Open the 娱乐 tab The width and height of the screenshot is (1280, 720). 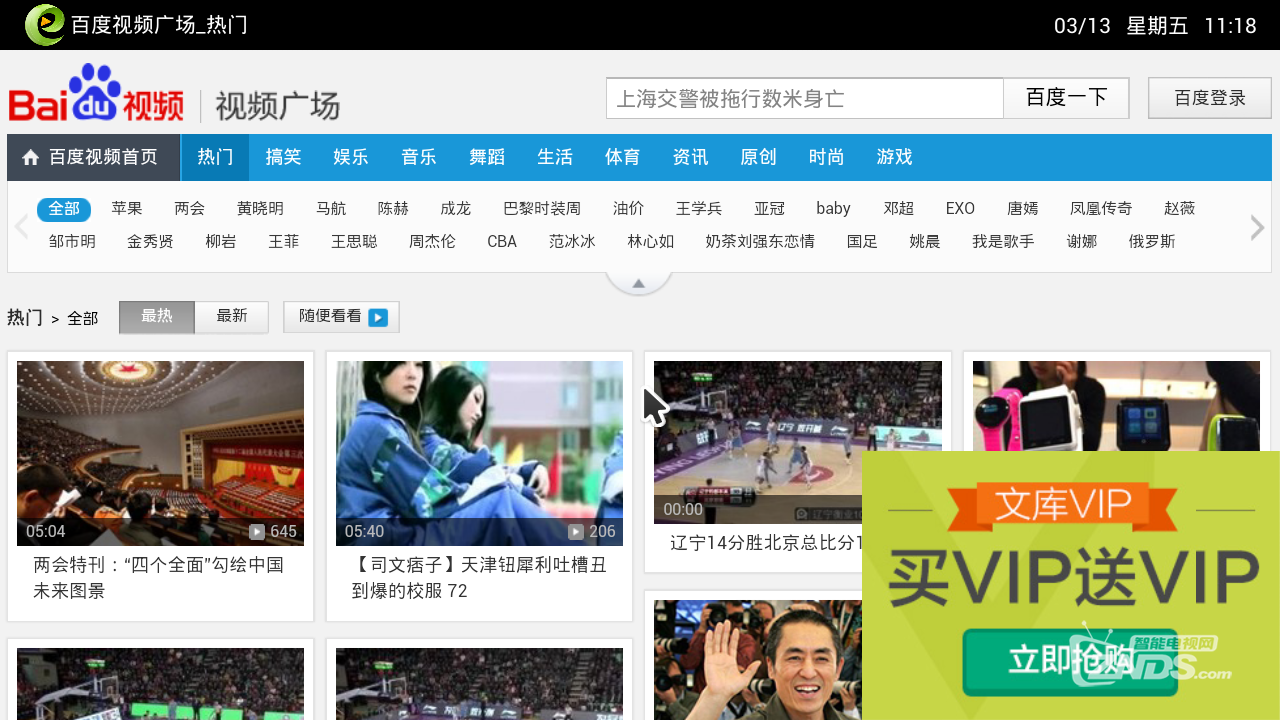tap(351, 157)
